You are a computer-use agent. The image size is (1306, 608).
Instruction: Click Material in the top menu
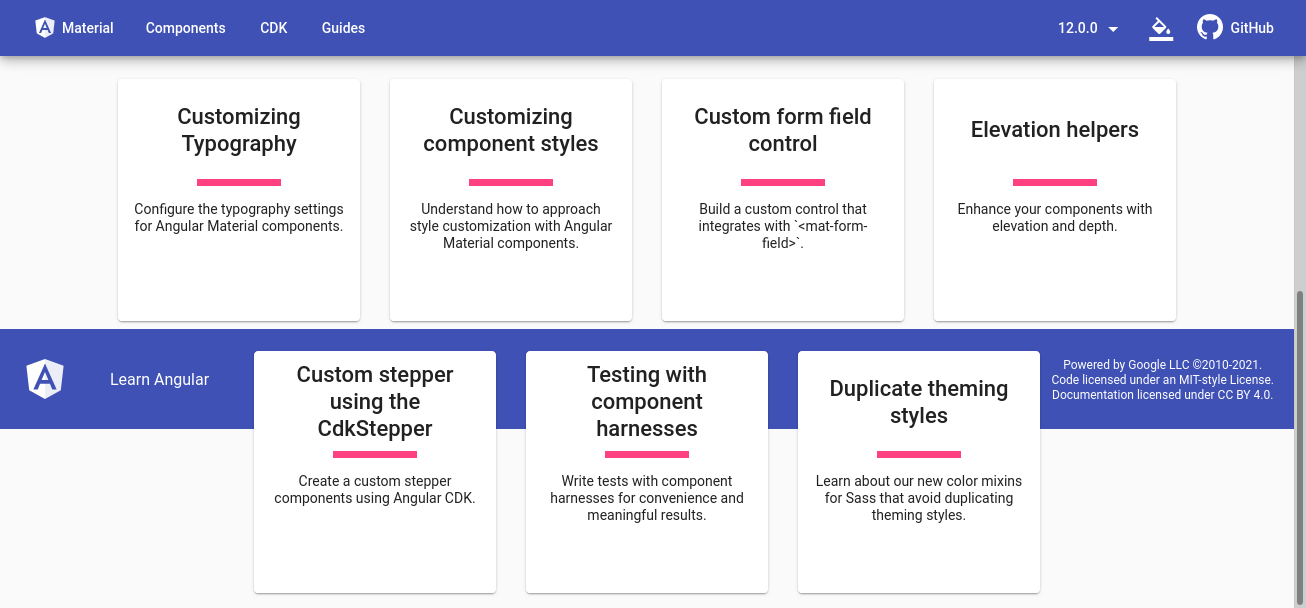(88, 27)
